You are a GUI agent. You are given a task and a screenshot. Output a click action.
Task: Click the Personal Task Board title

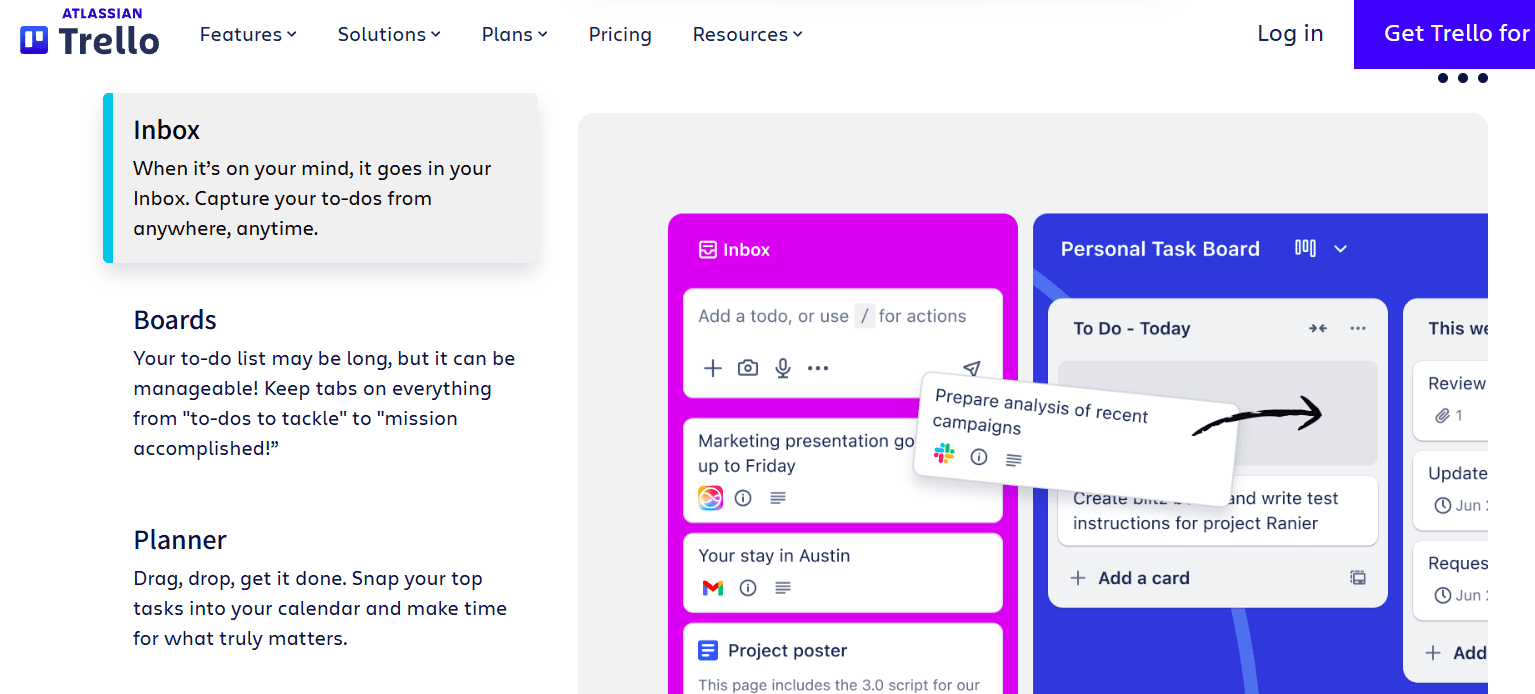point(1160,249)
